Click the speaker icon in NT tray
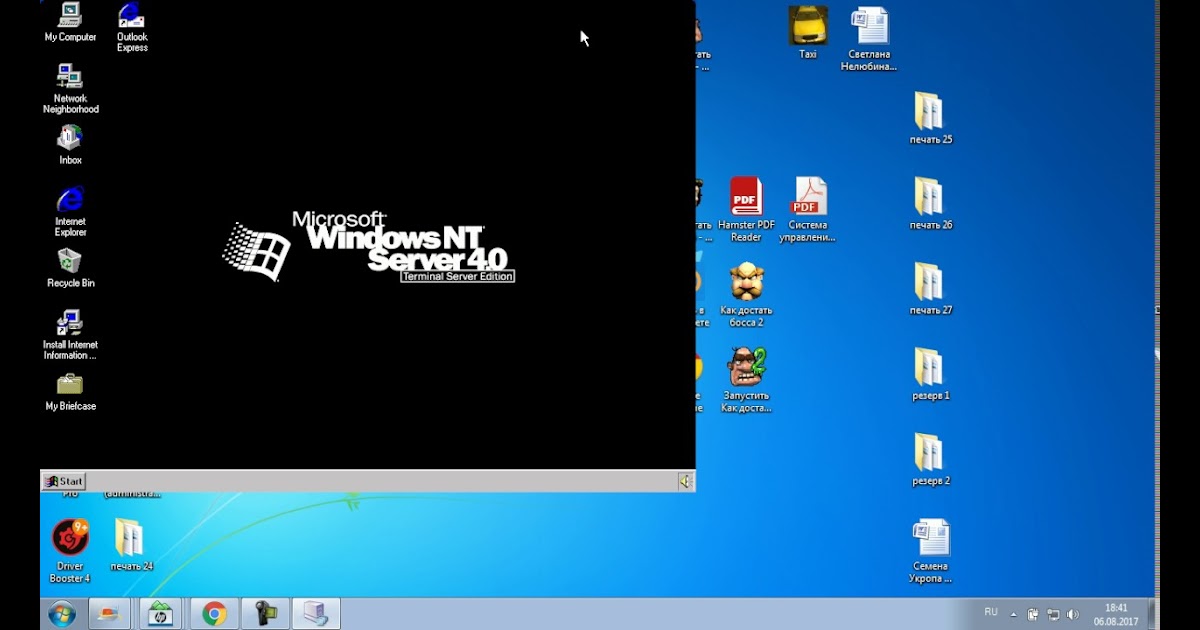 point(685,482)
